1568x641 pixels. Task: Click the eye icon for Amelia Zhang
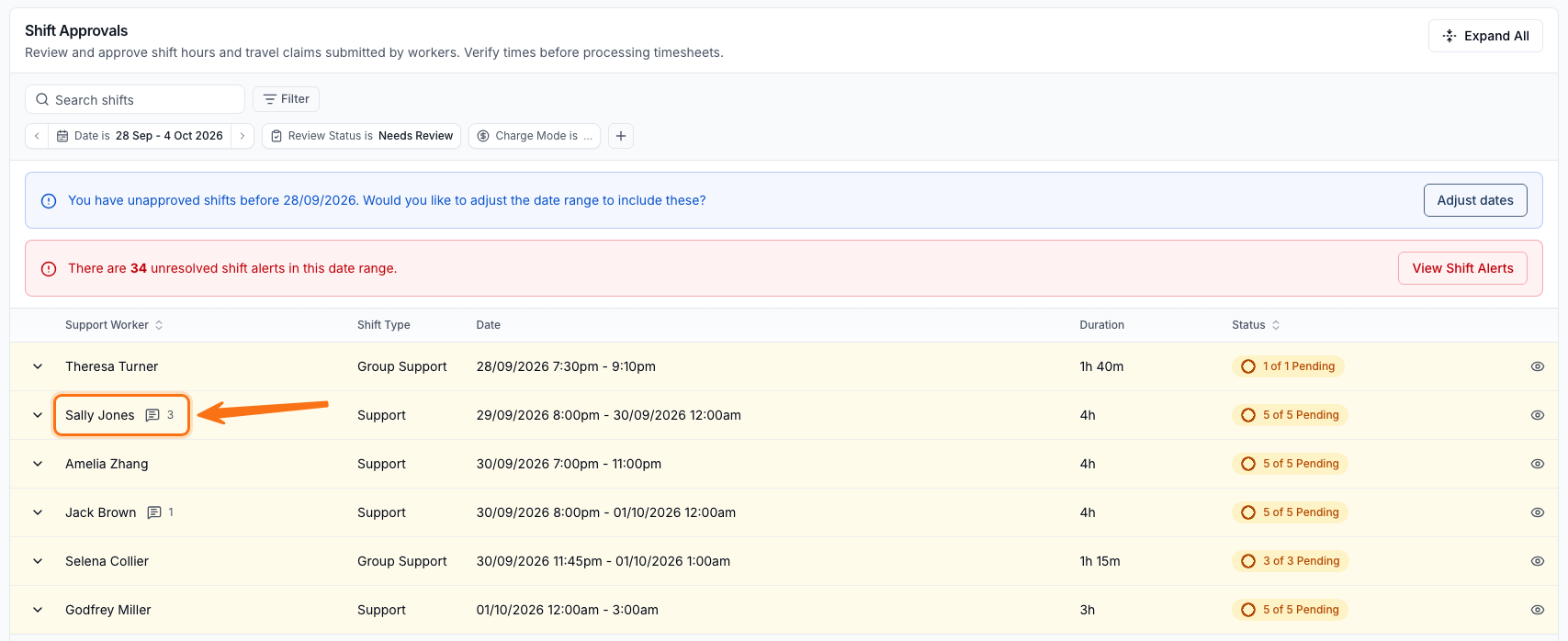1538,464
